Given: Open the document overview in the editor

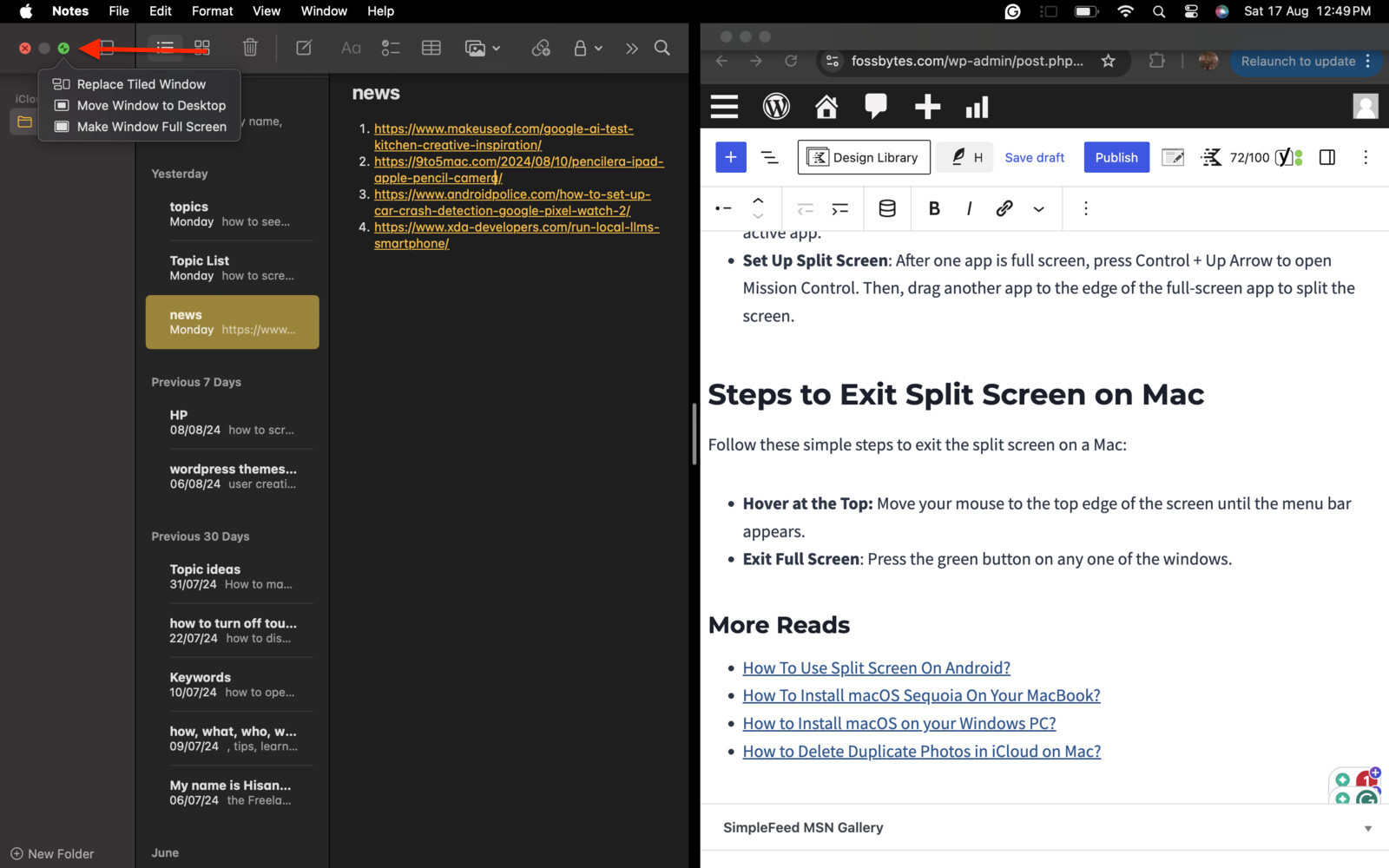Looking at the screenshot, I should (769, 157).
